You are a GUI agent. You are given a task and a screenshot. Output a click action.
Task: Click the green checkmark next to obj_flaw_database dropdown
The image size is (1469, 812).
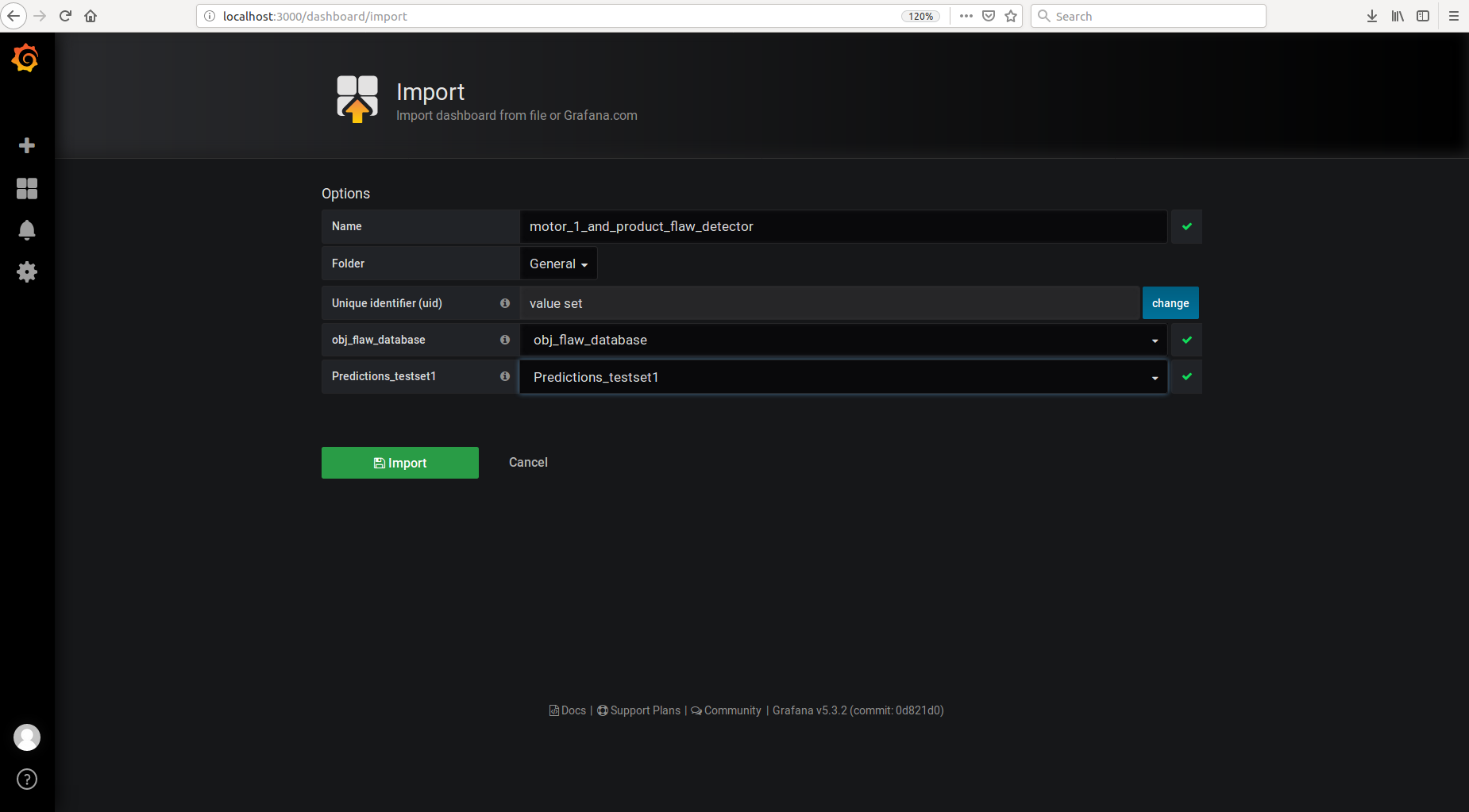coord(1187,340)
